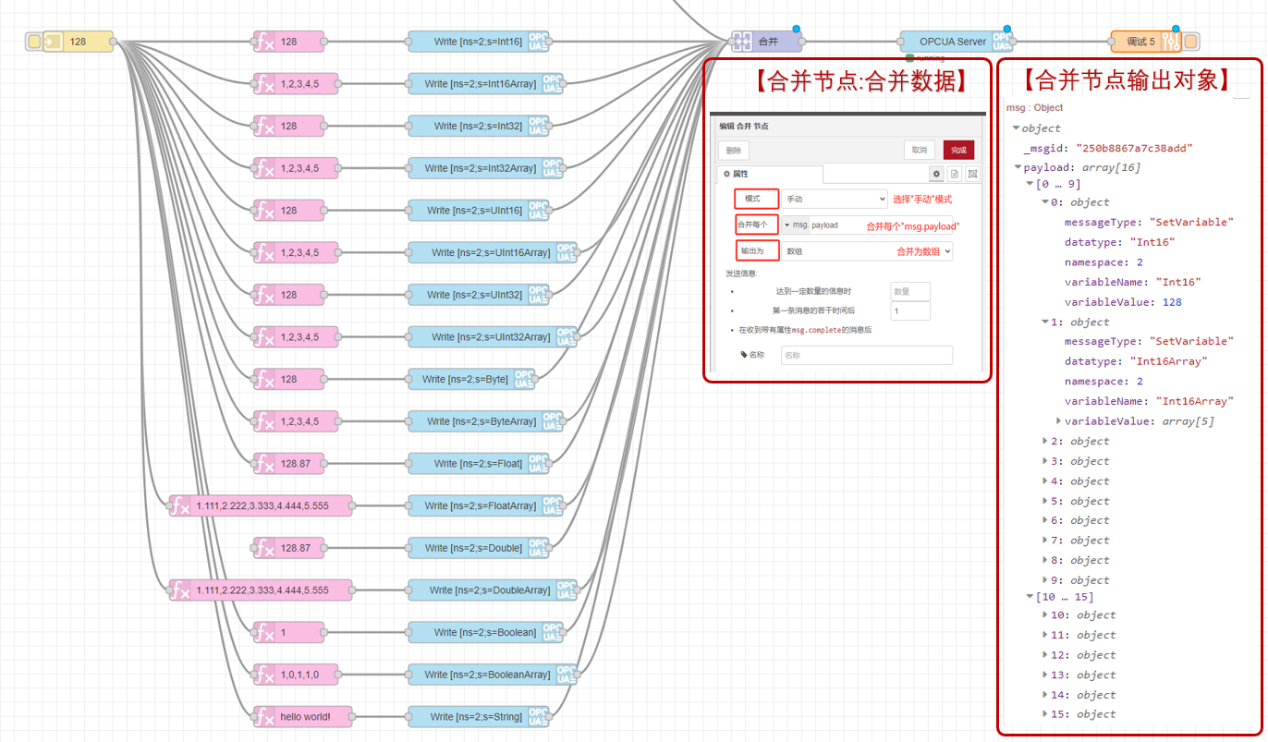The height and width of the screenshot is (742, 1268).
Task: Click the function icon on the 128.87 Float node
Action: tap(264, 464)
